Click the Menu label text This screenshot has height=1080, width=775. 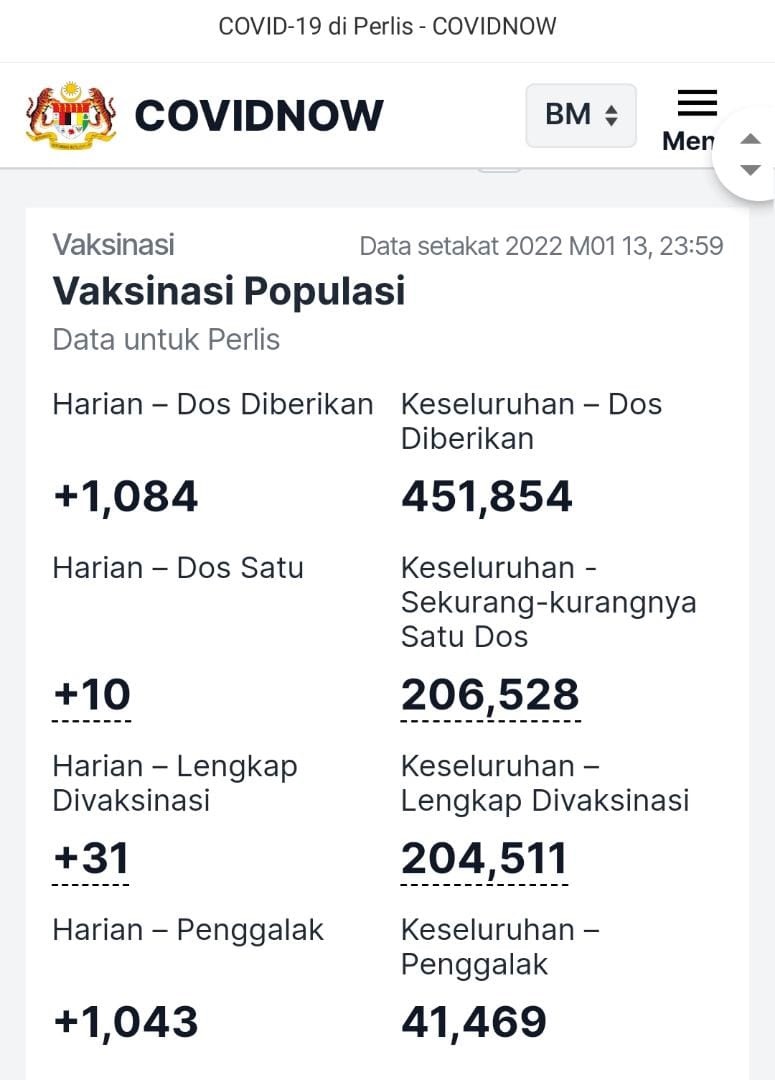(688, 141)
